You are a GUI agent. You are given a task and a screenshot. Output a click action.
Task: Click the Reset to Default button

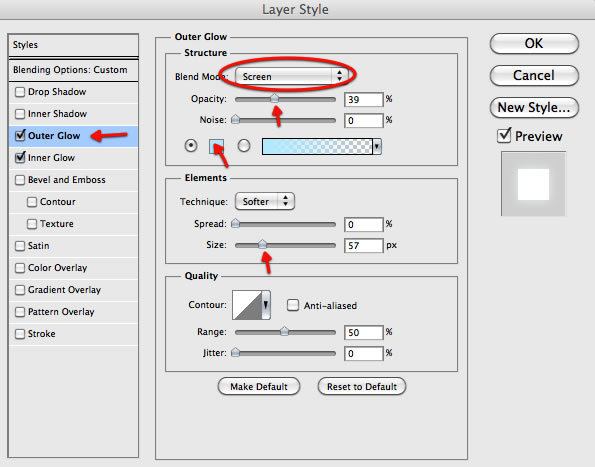(x=362, y=387)
